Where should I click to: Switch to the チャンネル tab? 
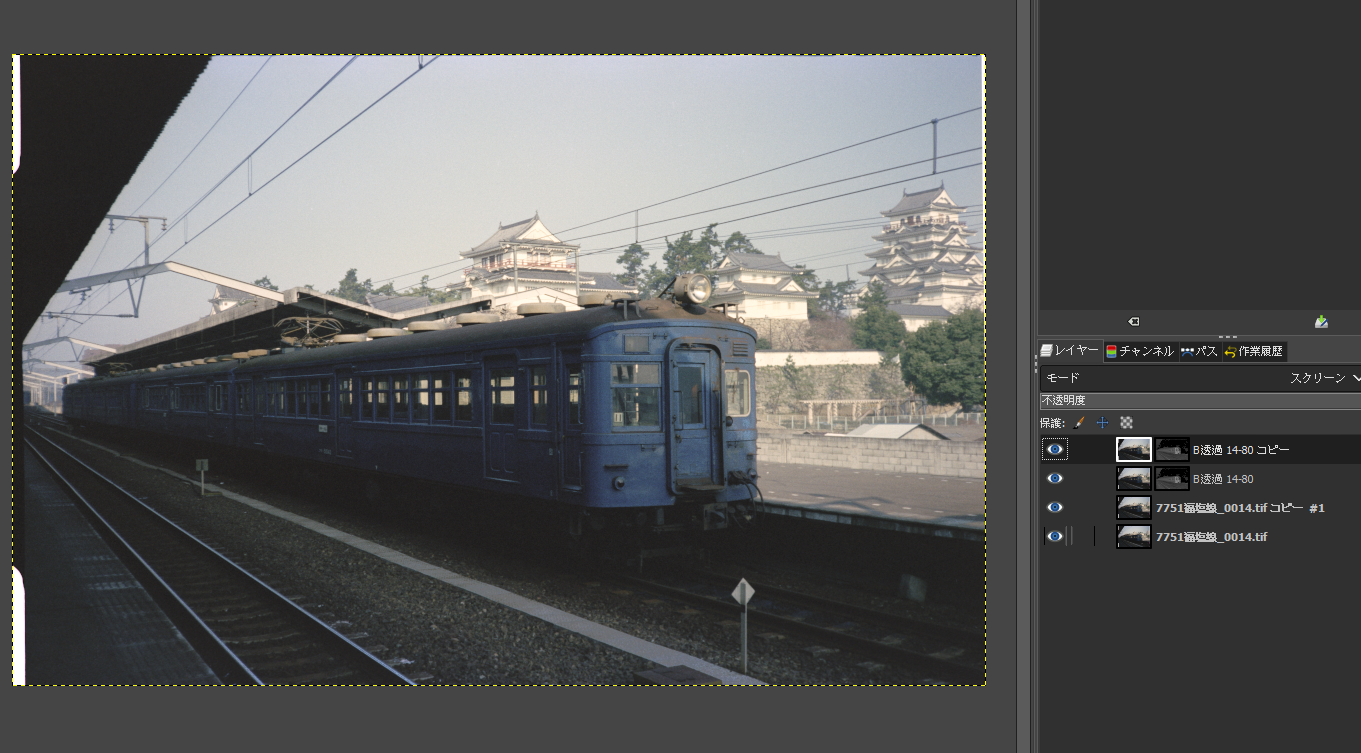tap(1139, 351)
